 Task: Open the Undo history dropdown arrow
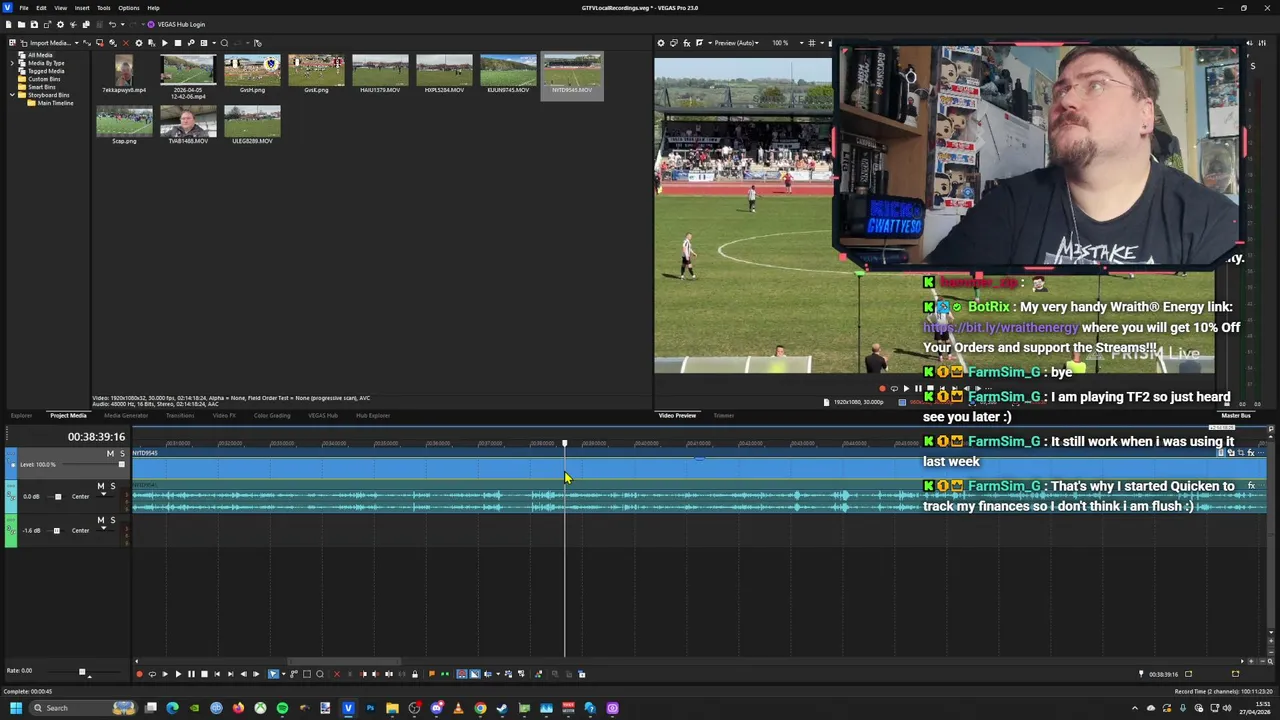pos(123,24)
